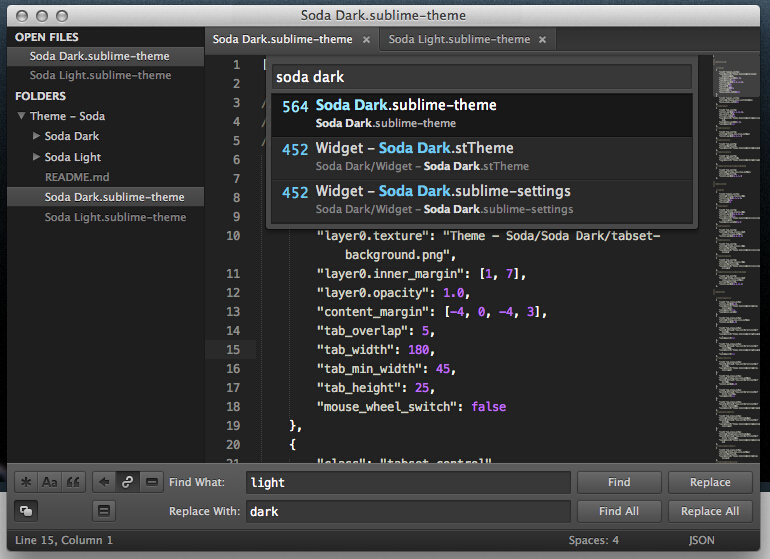Expand the Soda Dark folder
Viewport: 770px width, 559px height.
click(36, 136)
